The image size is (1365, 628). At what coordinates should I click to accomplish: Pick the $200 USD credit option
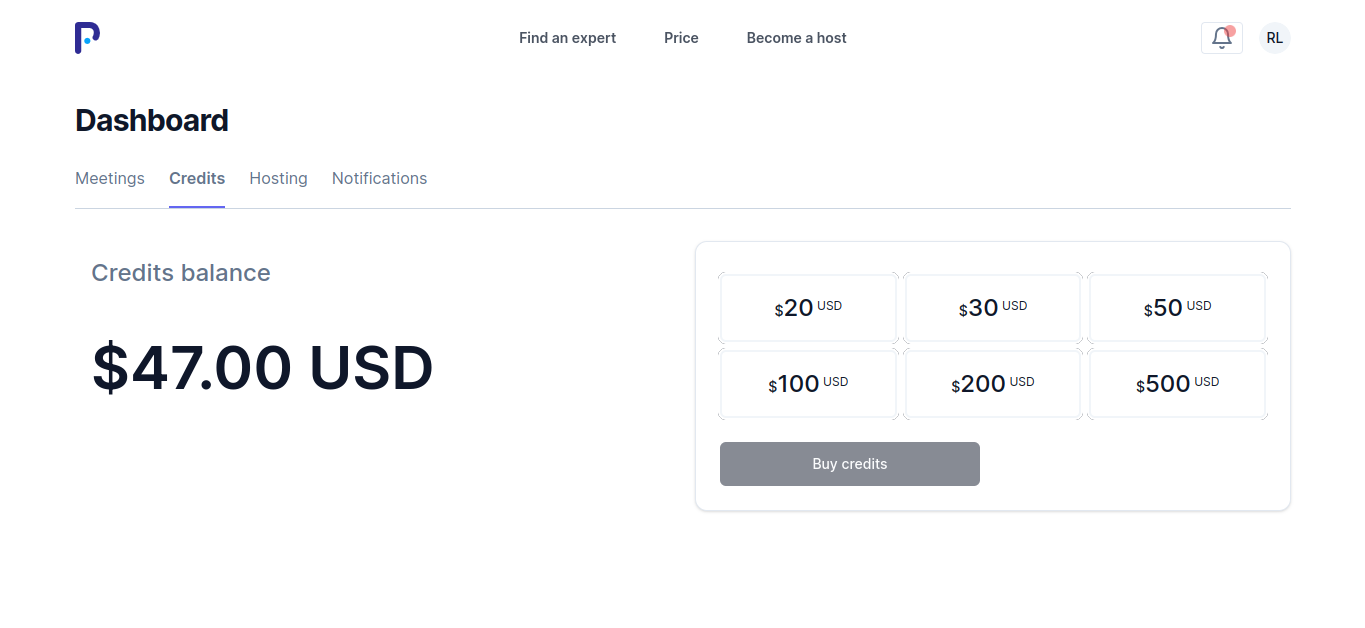(x=993, y=384)
